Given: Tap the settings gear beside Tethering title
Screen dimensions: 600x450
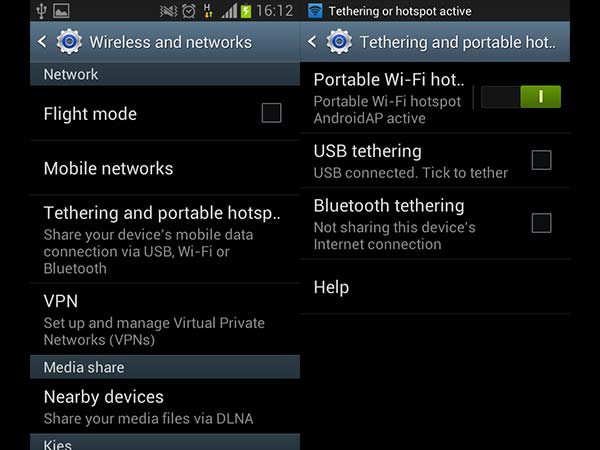Looking at the screenshot, I should [339, 41].
